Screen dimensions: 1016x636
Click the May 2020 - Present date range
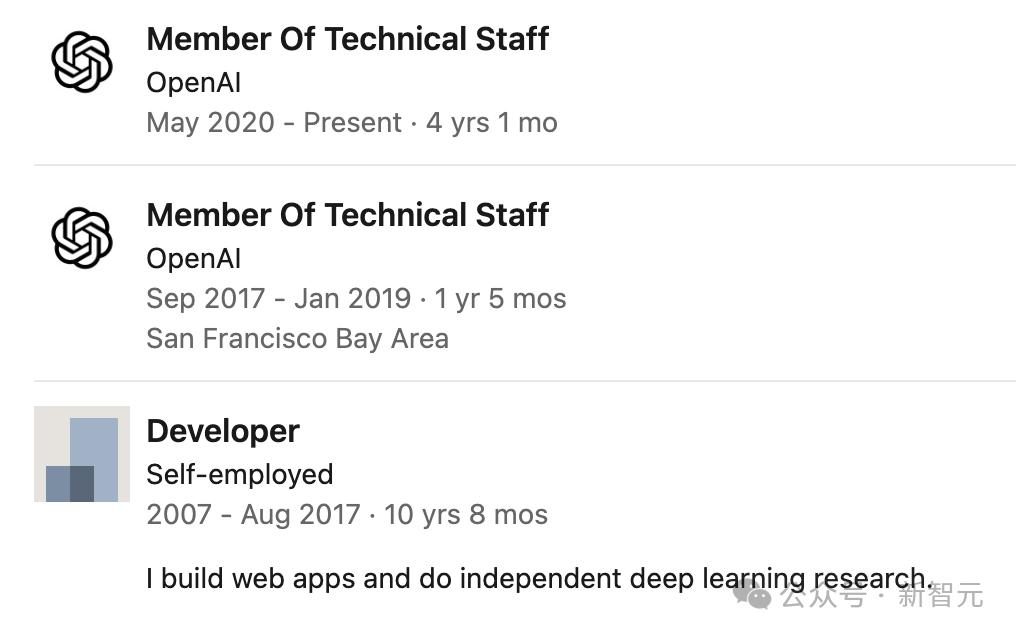[x=274, y=122]
